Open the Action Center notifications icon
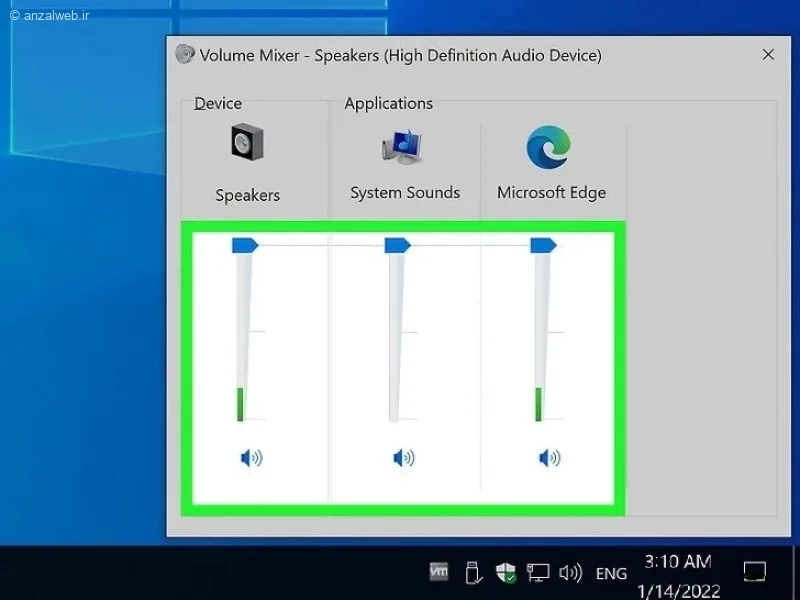Image resolution: width=800 pixels, height=600 pixels. pos(755,572)
